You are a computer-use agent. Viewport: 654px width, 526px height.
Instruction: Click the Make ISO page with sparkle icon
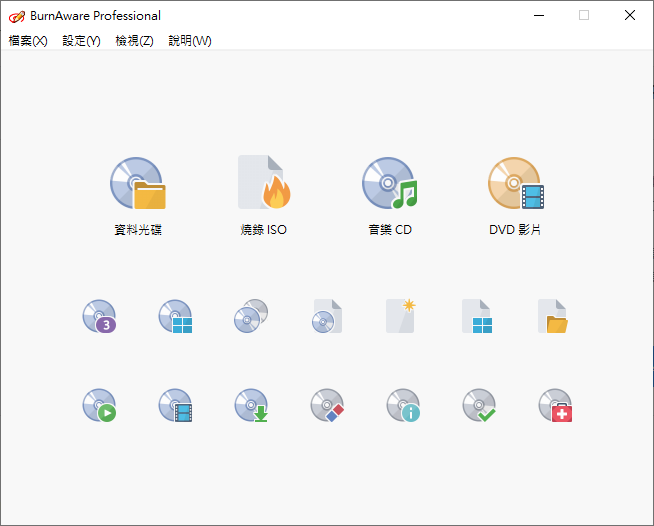401,316
